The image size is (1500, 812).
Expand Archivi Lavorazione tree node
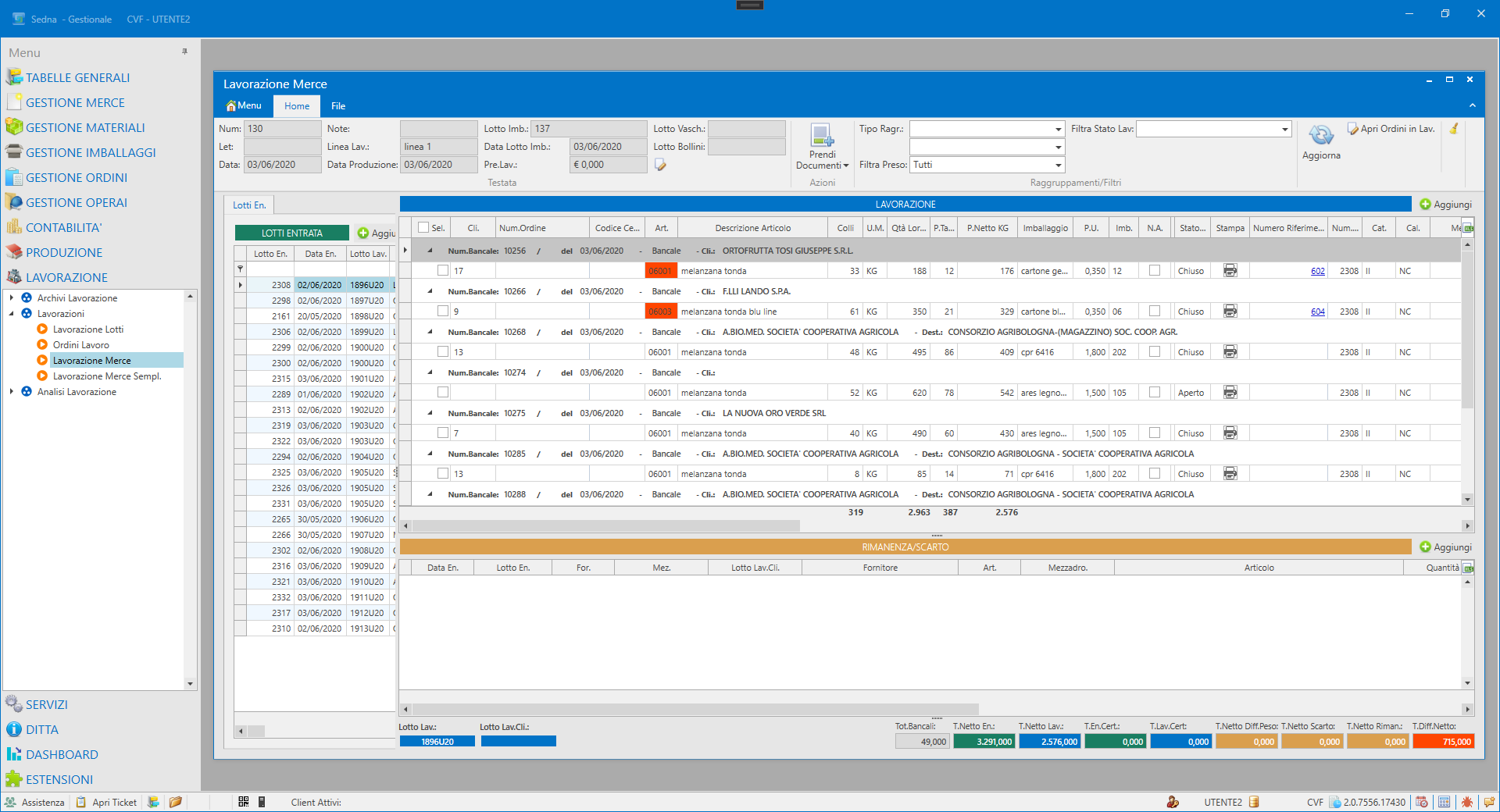tap(11, 297)
